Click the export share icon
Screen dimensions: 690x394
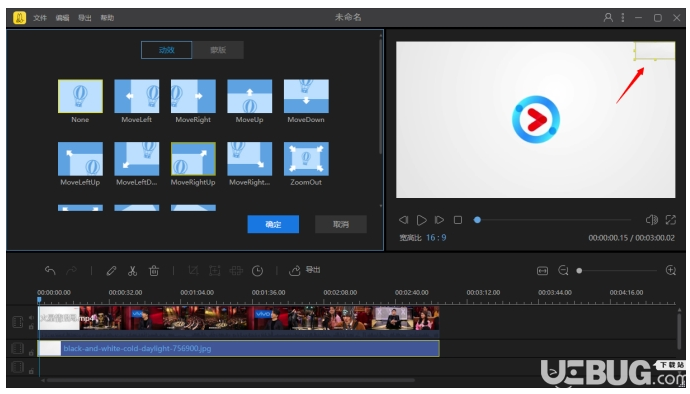pos(294,270)
